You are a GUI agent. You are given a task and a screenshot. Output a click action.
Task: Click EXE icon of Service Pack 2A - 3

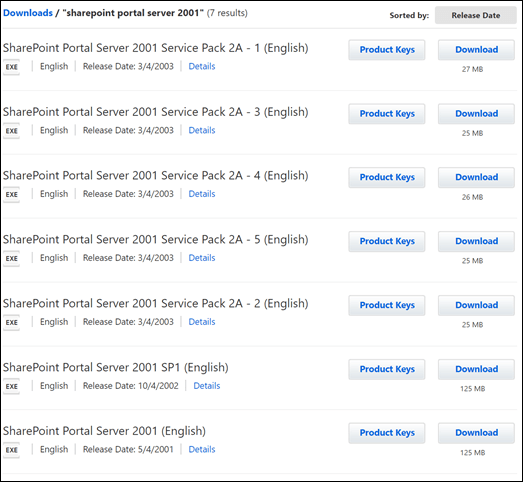pos(11,131)
